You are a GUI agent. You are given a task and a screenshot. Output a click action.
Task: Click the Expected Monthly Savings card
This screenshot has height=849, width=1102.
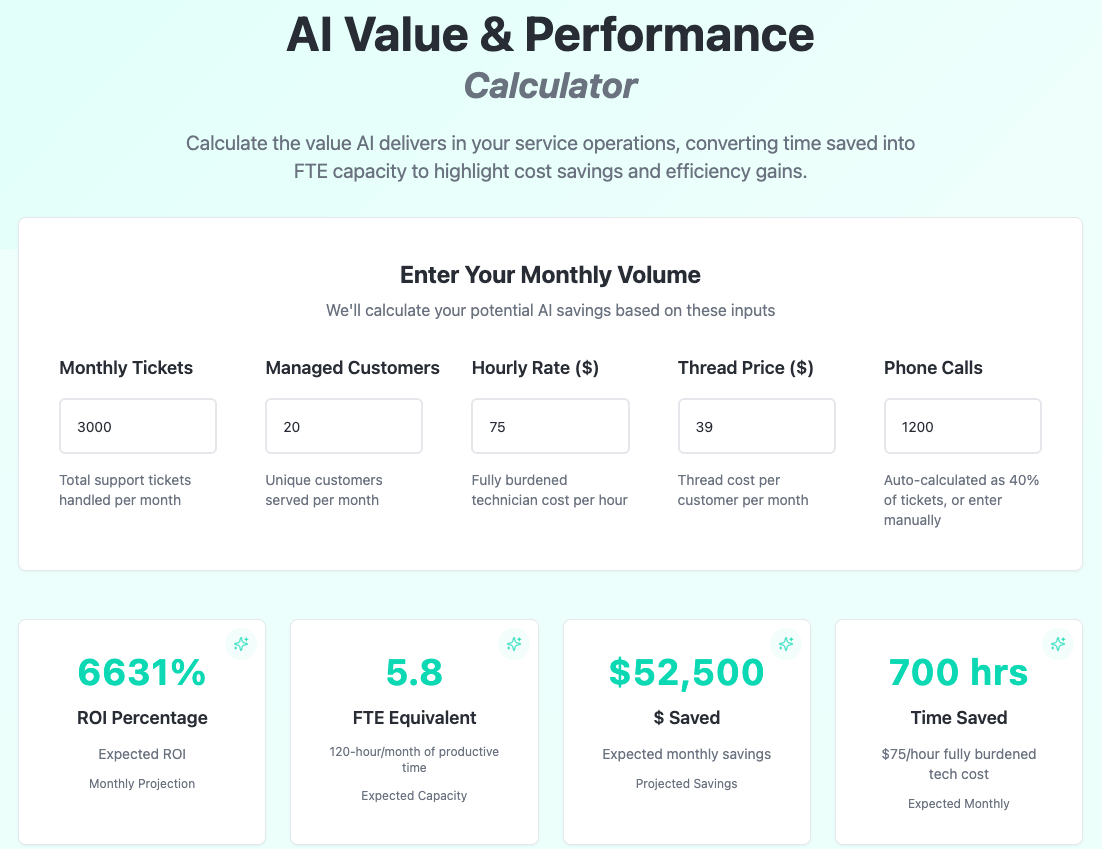(x=686, y=731)
